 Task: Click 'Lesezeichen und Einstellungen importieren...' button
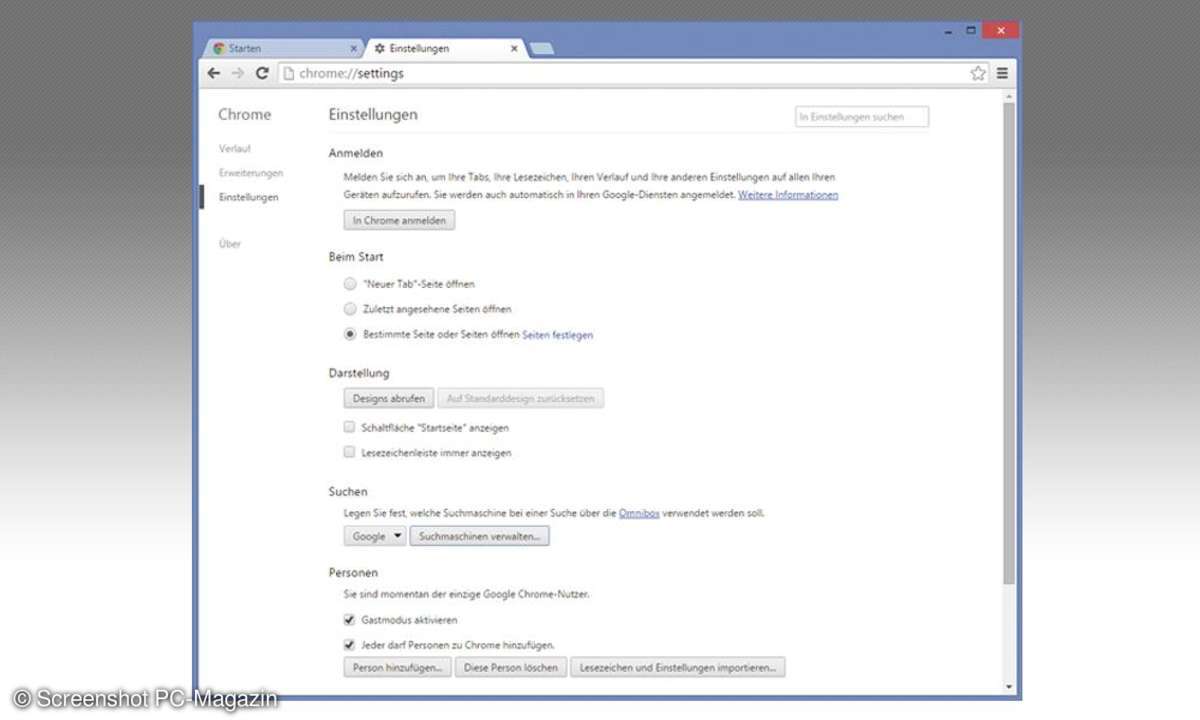pos(678,667)
